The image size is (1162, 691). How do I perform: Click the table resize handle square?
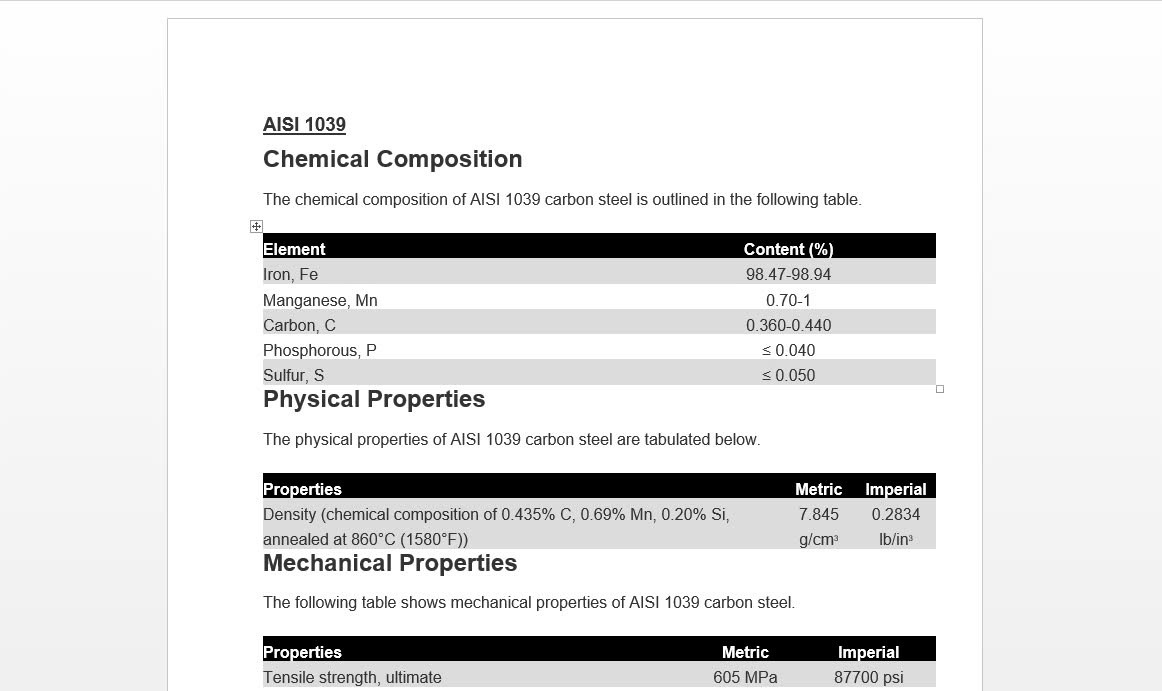click(940, 389)
